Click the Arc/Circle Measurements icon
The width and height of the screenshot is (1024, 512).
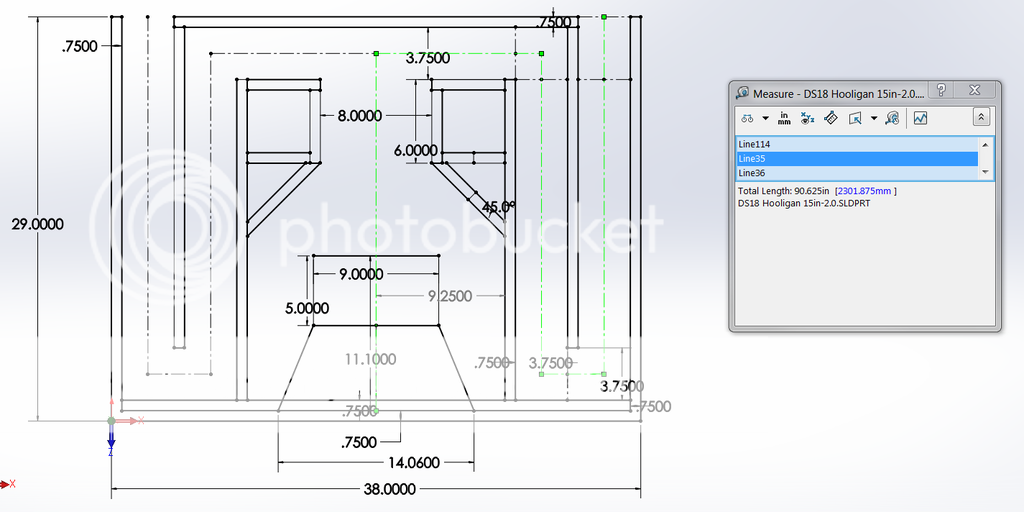747,118
